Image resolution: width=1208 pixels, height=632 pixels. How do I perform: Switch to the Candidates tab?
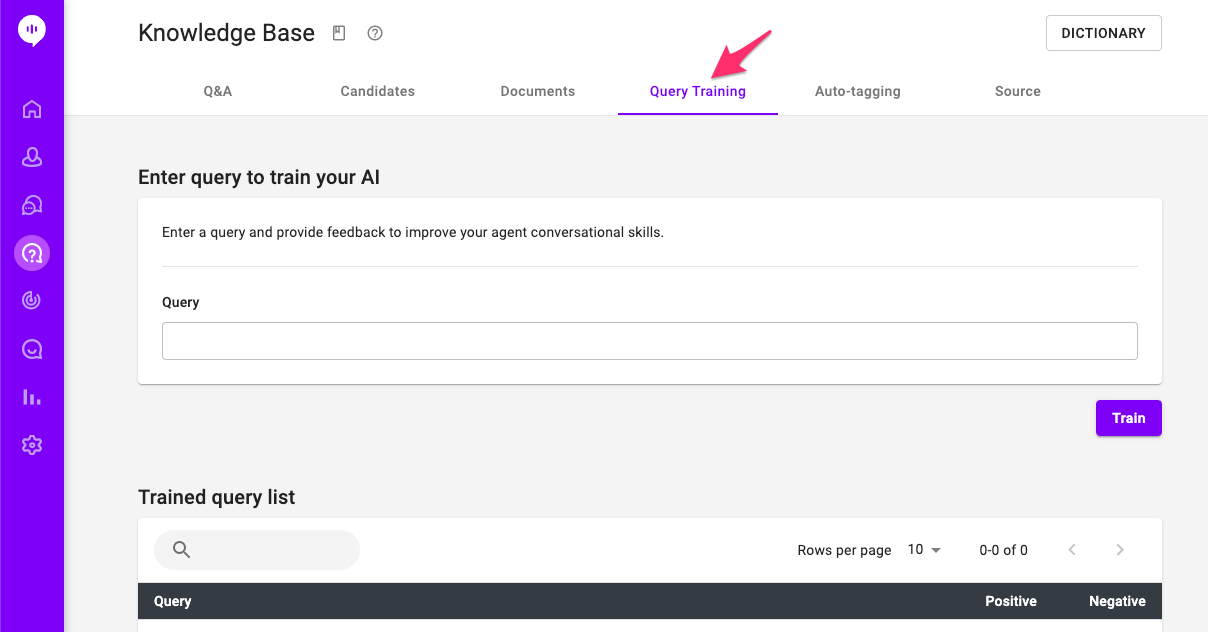click(x=378, y=91)
